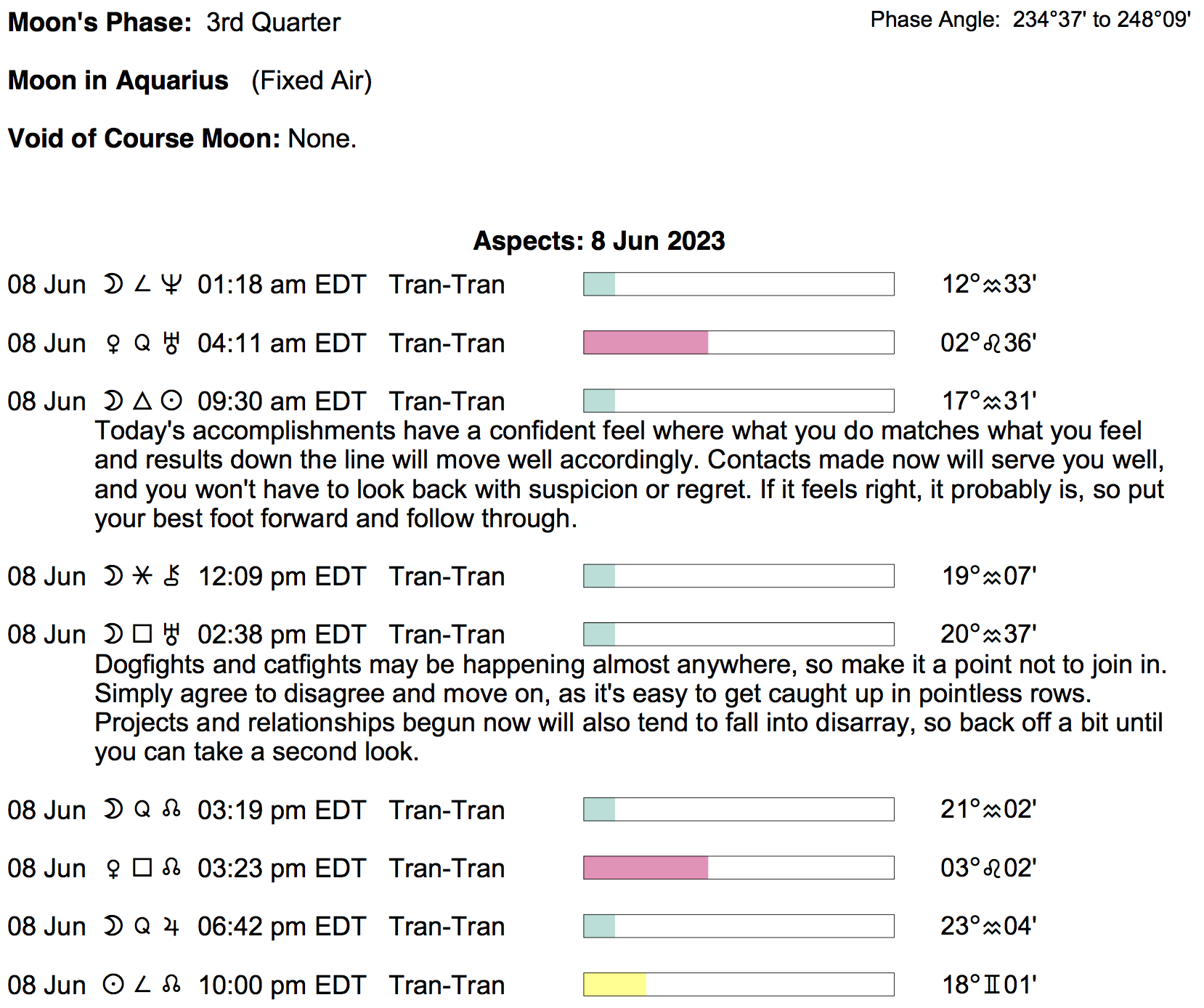Click the Sun glyph in the 09:30 am row
1204x1008 pixels.
171,401
